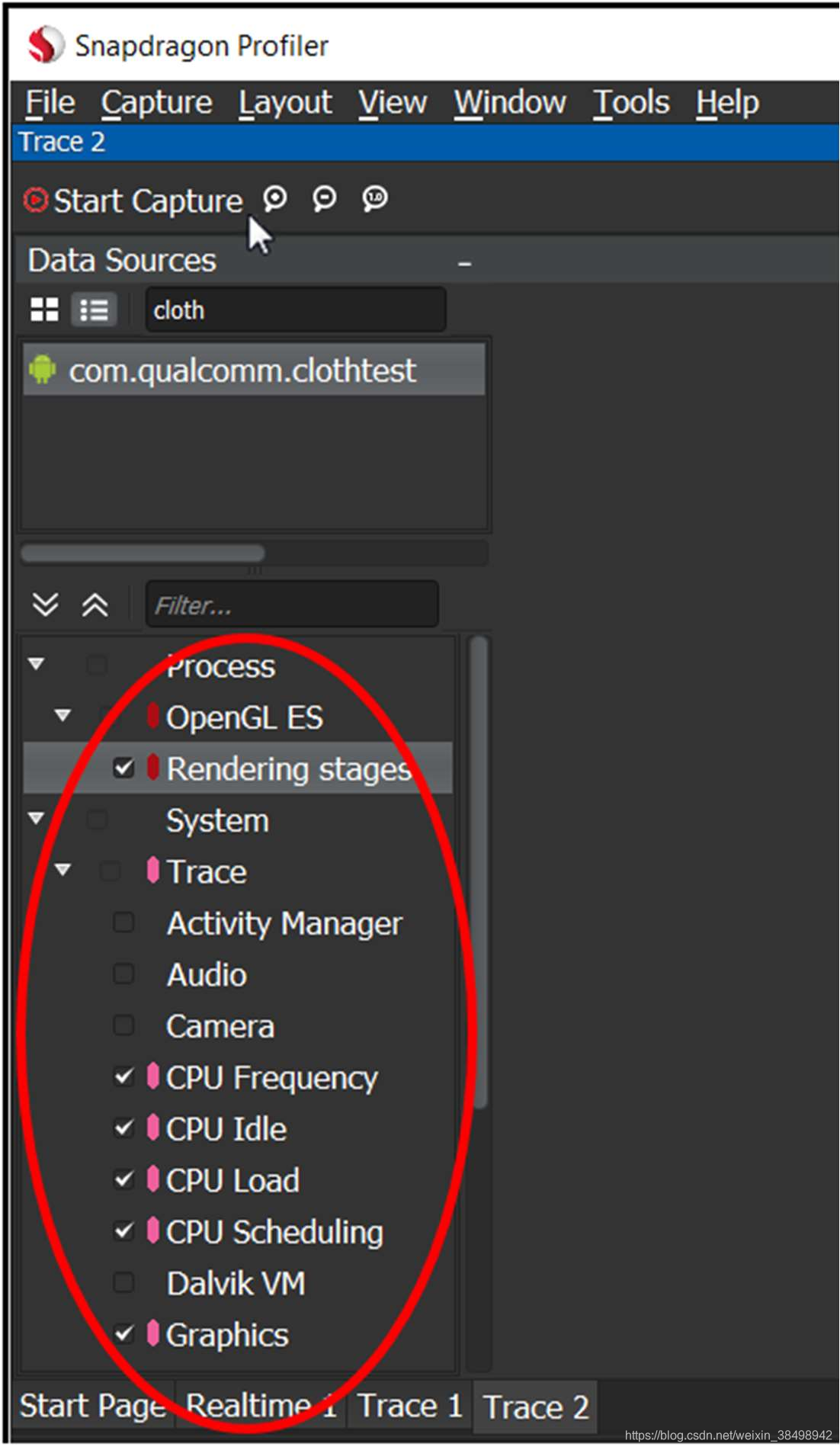
Task: Select the Activity Manager row text
Action: (284, 923)
